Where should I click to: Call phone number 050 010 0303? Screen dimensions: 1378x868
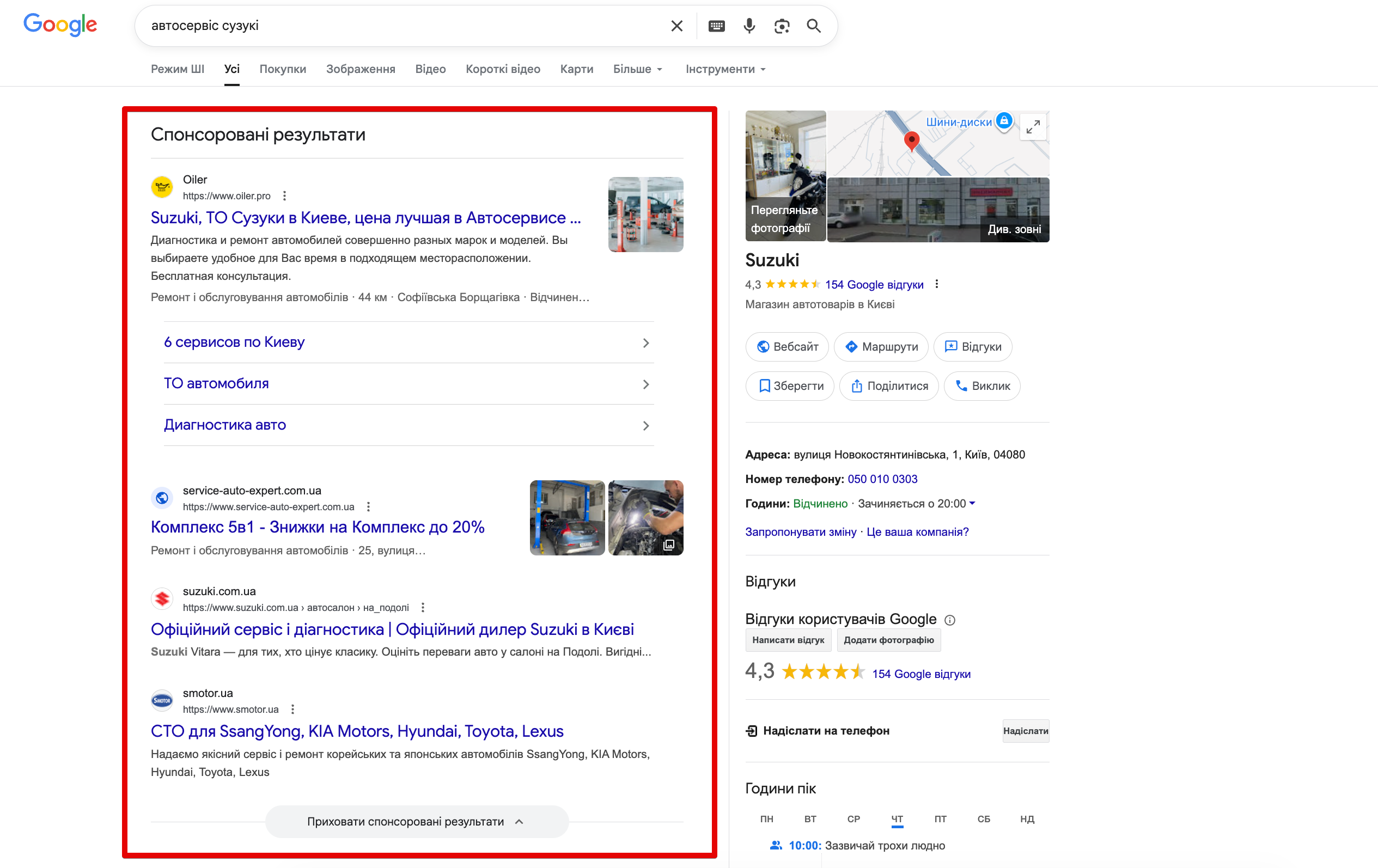pos(882,479)
